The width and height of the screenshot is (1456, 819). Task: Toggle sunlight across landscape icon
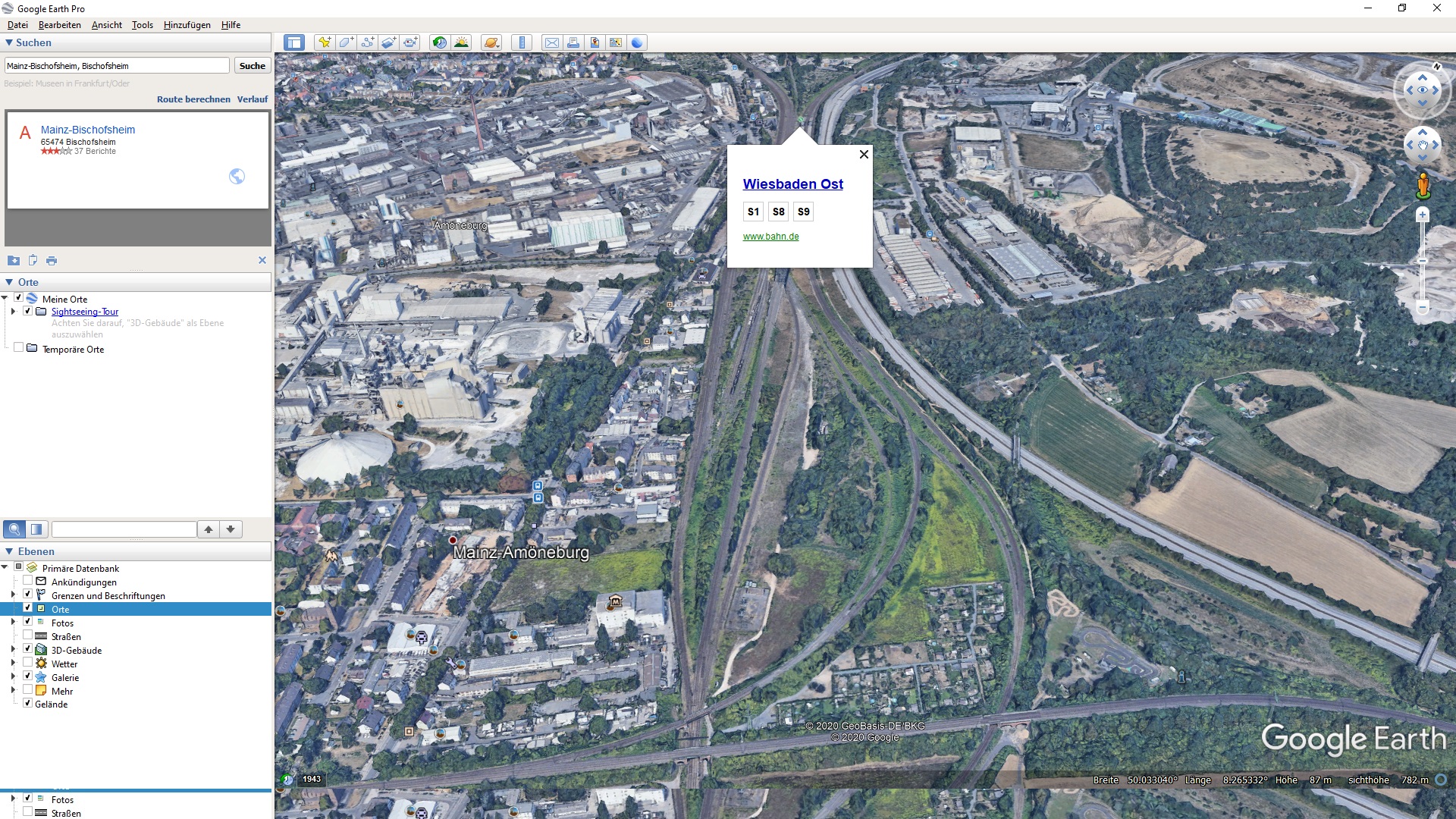tap(461, 42)
